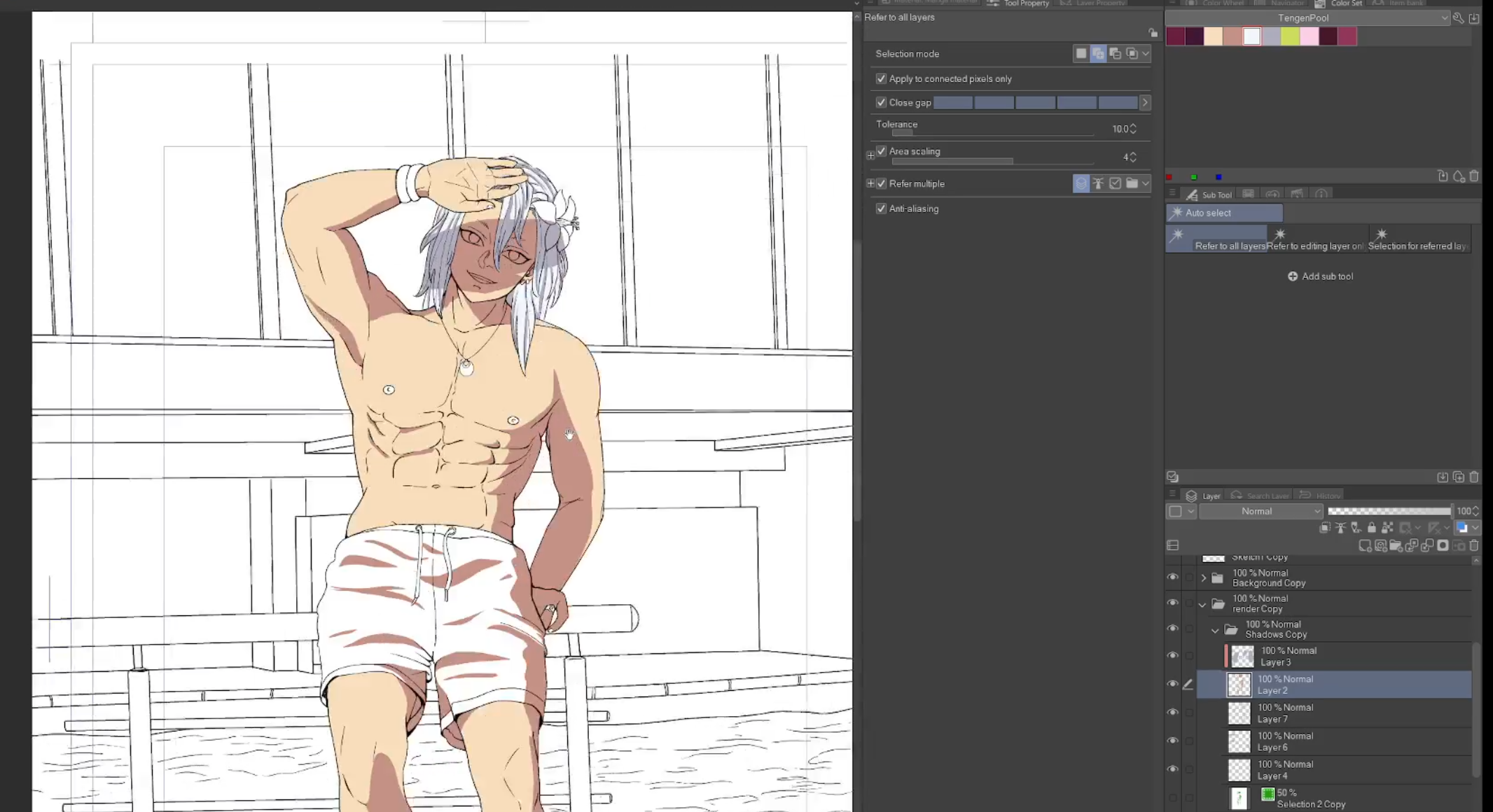
Task: Pick the 'Remove from selection' mode icon
Action: [1115, 54]
